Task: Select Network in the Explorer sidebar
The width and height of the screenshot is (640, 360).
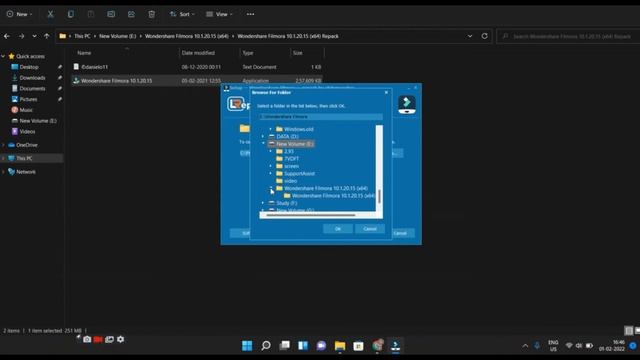Action: pyautogui.click(x=26, y=172)
